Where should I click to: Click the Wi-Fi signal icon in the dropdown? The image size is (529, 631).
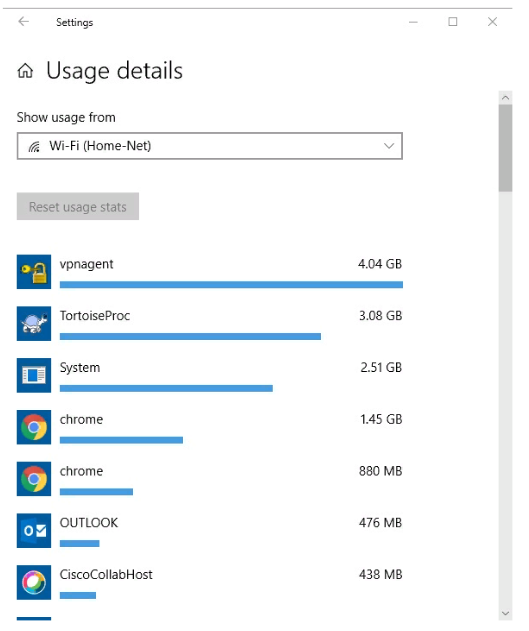coord(35,146)
